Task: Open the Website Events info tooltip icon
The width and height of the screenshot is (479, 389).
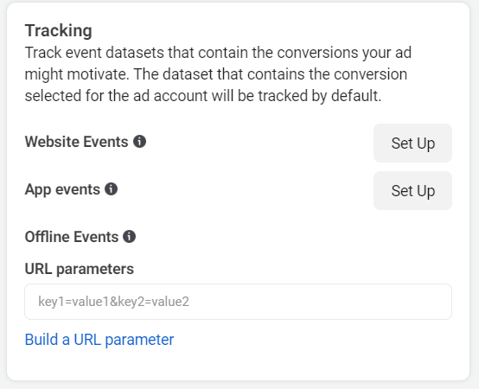Action: [x=140, y=141]
